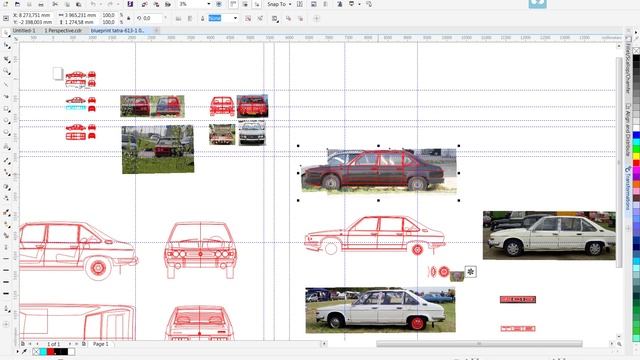The width and height of the screenshot is (640, 360).
Task: Pick the yellow swatch in color palette
Action: pos(636,156)
